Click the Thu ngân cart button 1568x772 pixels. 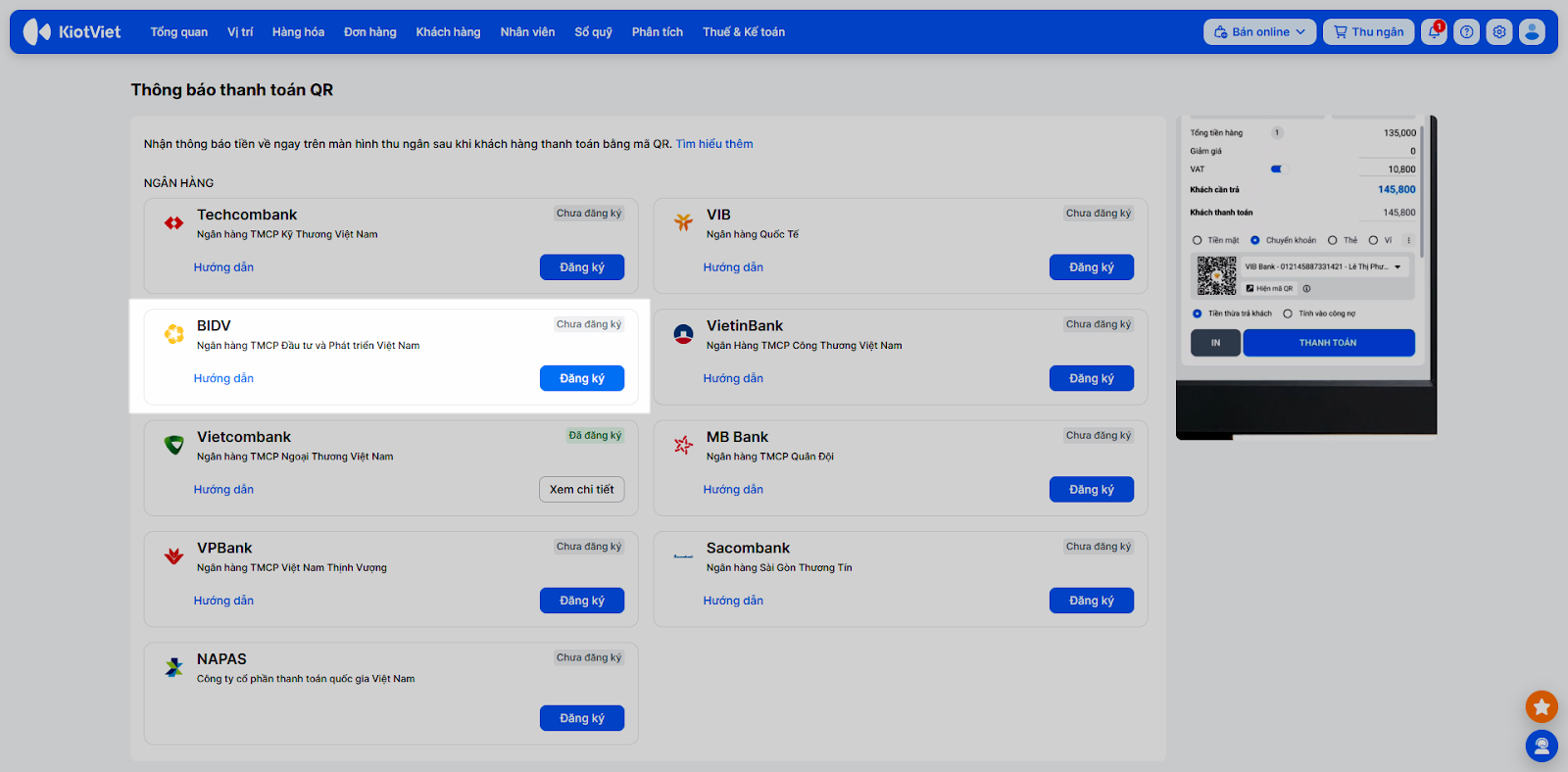point(1368,32)
